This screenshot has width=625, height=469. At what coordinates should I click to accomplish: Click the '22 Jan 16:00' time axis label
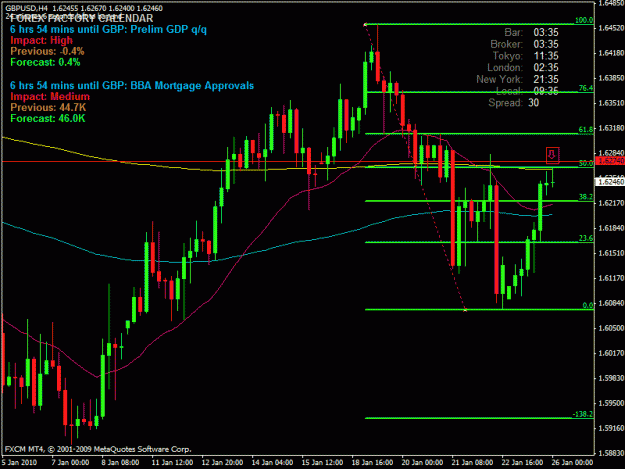(x=522, y=463)
